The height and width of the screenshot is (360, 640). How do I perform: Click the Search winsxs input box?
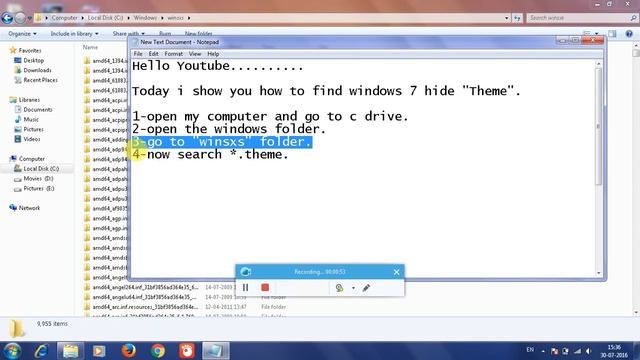point(578,18)
